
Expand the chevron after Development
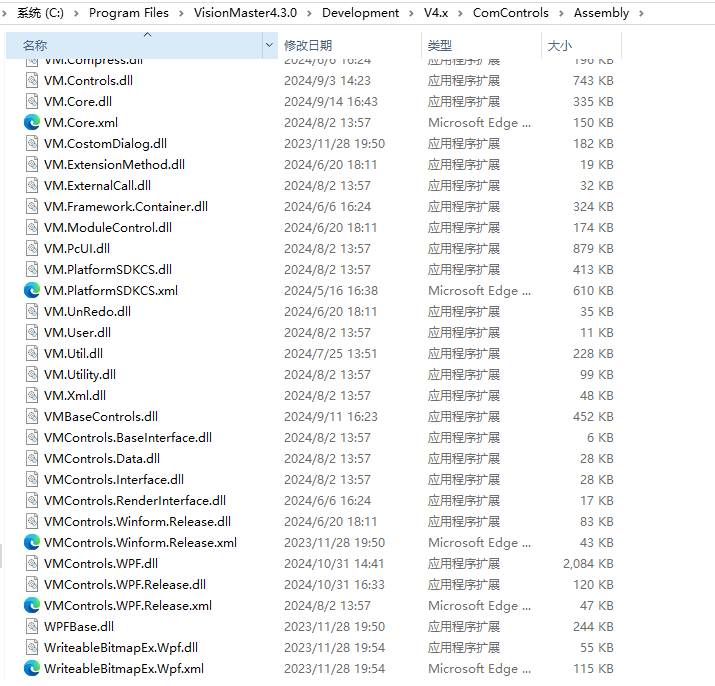(x=411, y=13)
